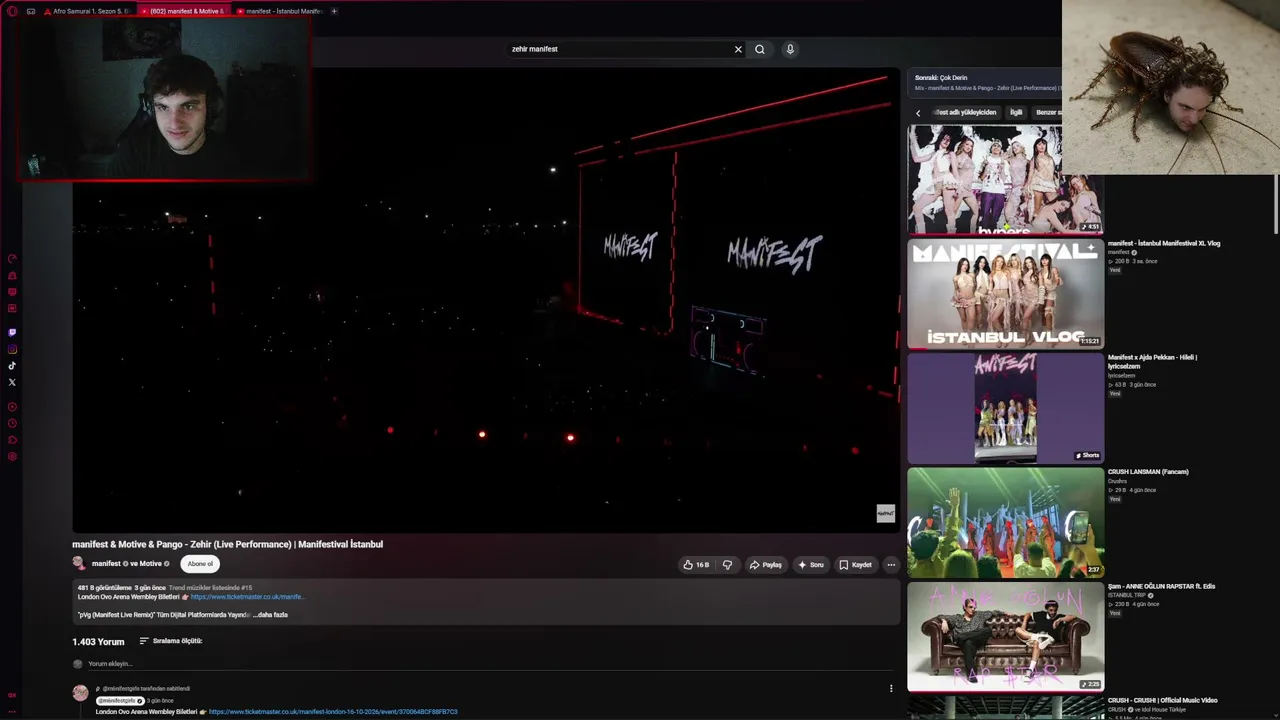Viewport: 1280px width, 720px height.
Task: Share the video via 'Paylaş'
Action: coord(765,565)
